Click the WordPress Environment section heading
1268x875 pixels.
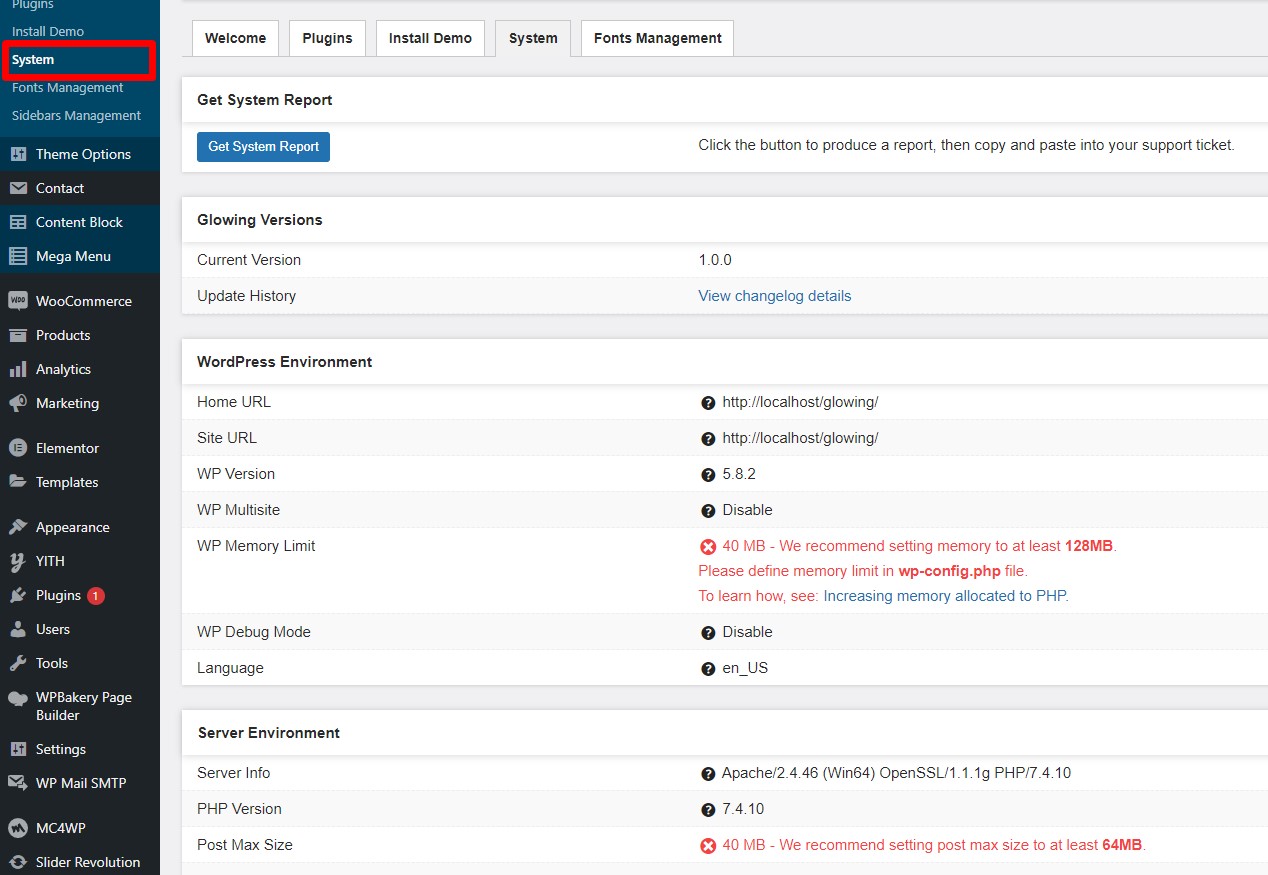(x=285, y=362)
